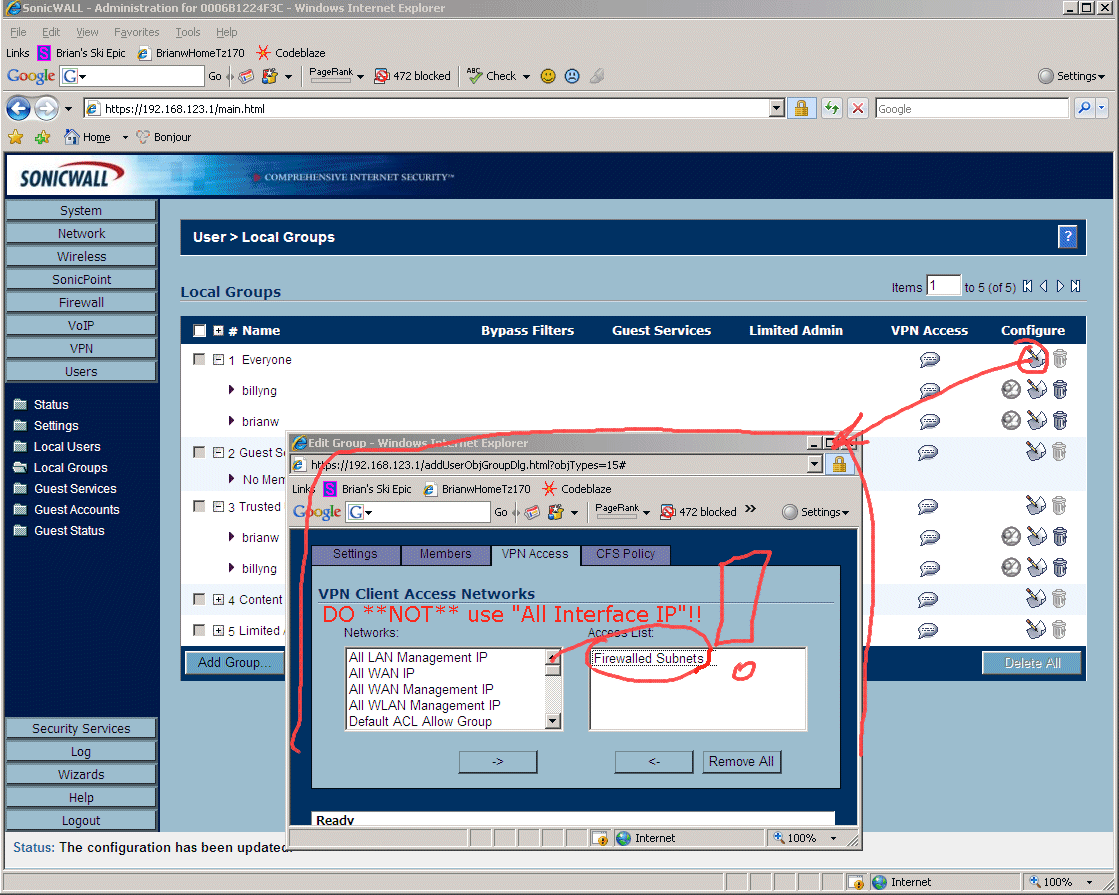
Task: Click the <- button to remove a network
Action: [x=654, y=762]
